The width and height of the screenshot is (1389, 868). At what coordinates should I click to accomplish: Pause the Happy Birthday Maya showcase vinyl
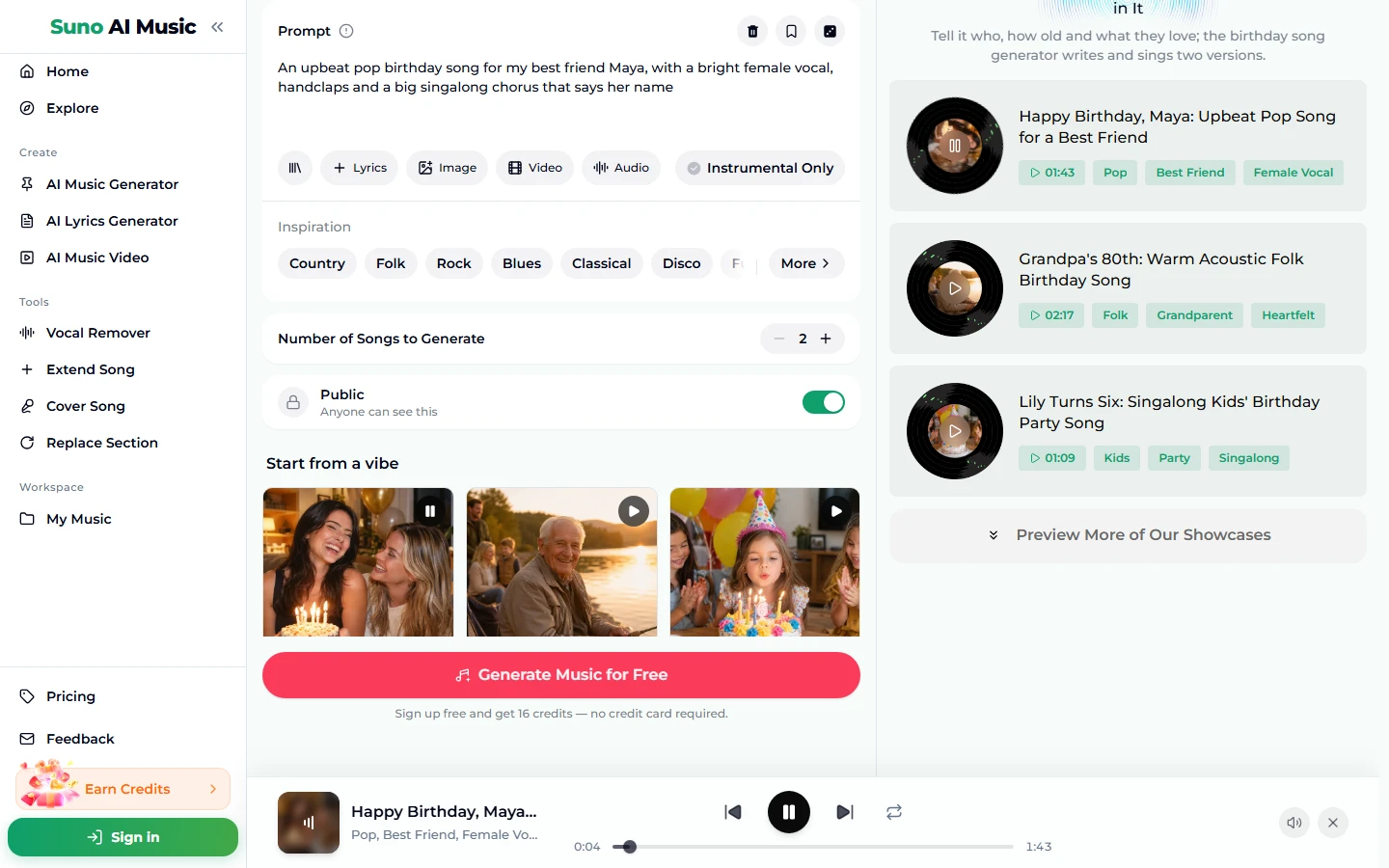pos(955,146)
